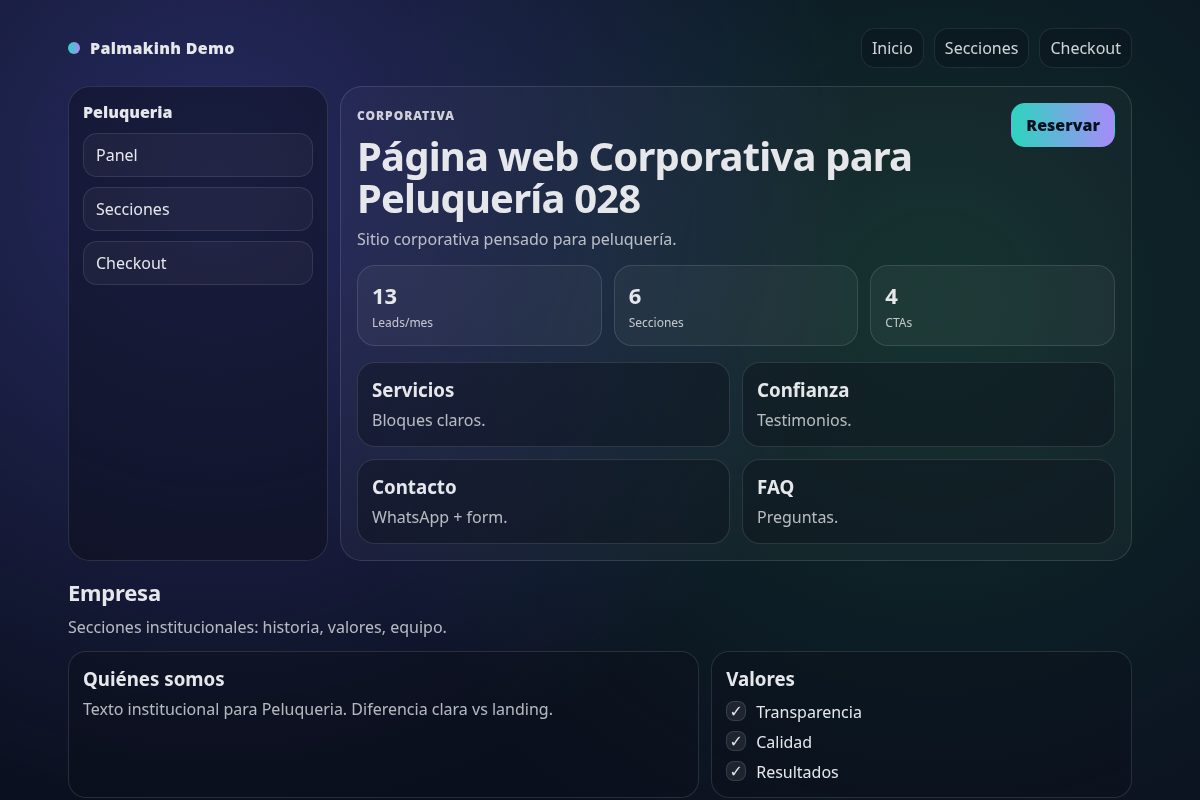
Task: Click the Reservar button
Action: tap(1062, 125)
